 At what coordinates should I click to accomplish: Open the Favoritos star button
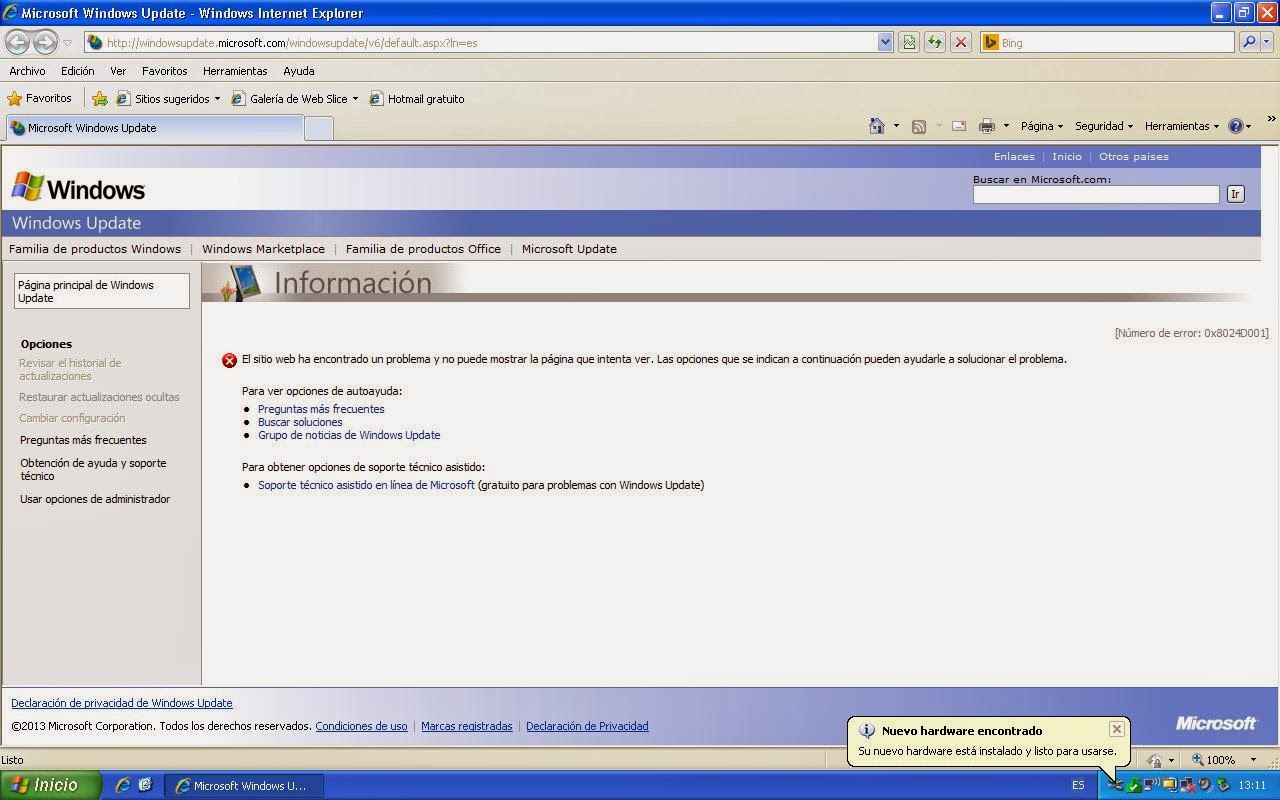coord(40,98)
